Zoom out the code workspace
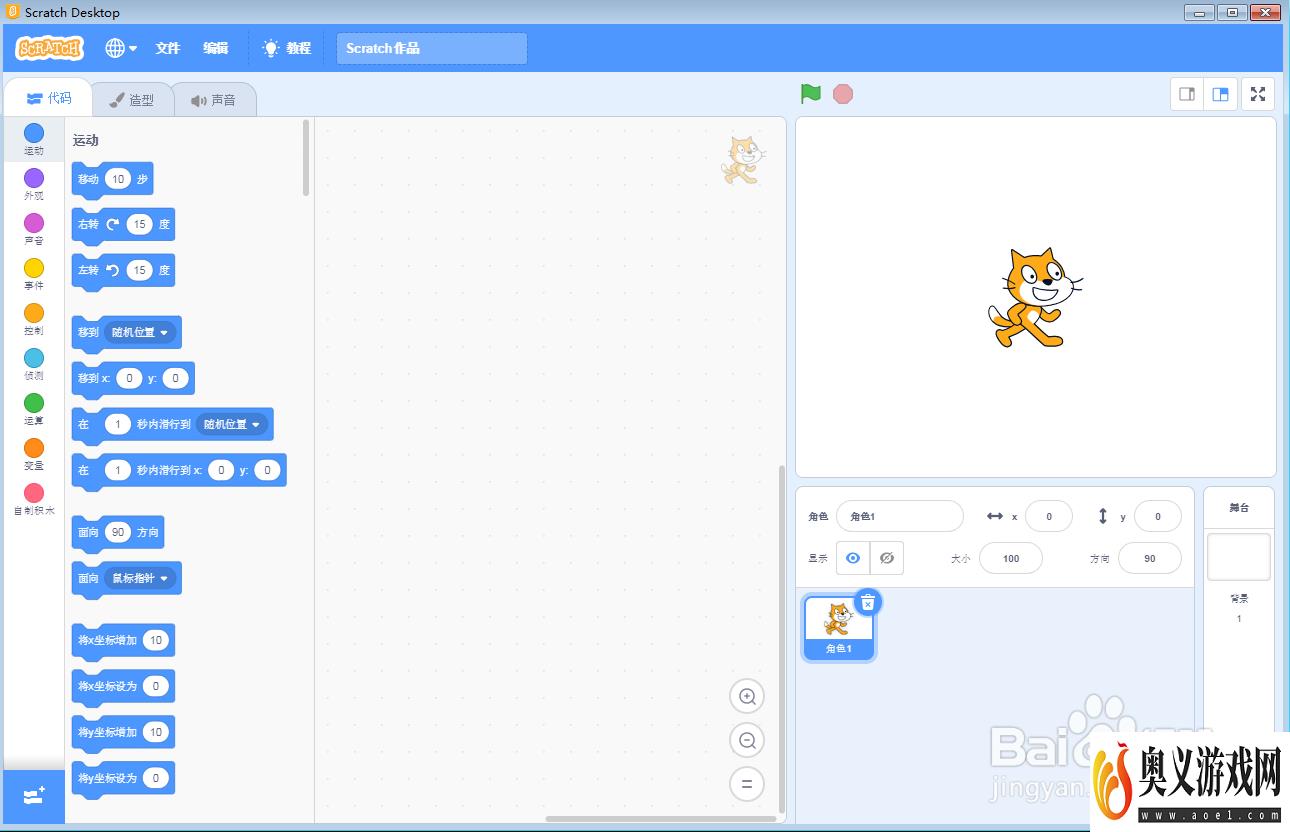 click(747, 740)
